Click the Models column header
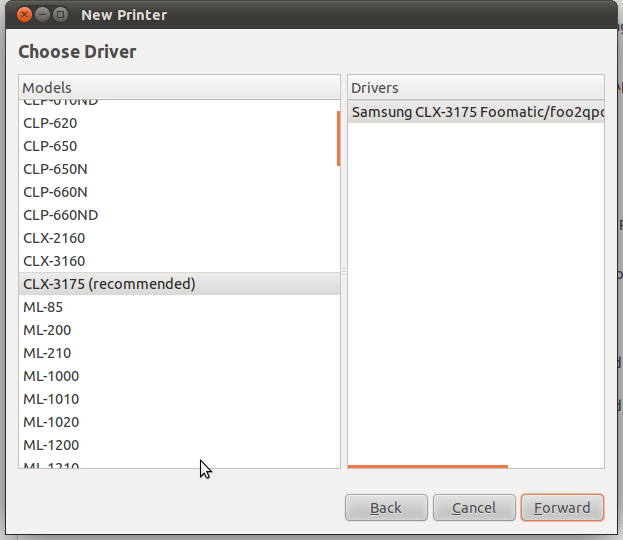This screenshot has height=540, width=623. (x=179, y=87)
